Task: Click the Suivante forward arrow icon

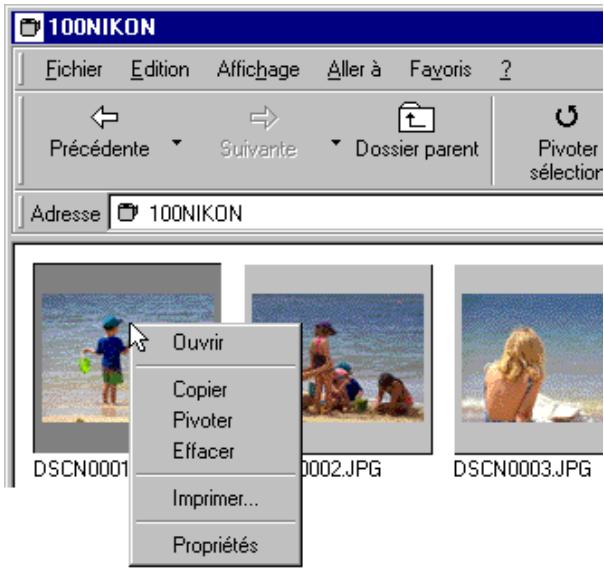Action: (264, 118)
